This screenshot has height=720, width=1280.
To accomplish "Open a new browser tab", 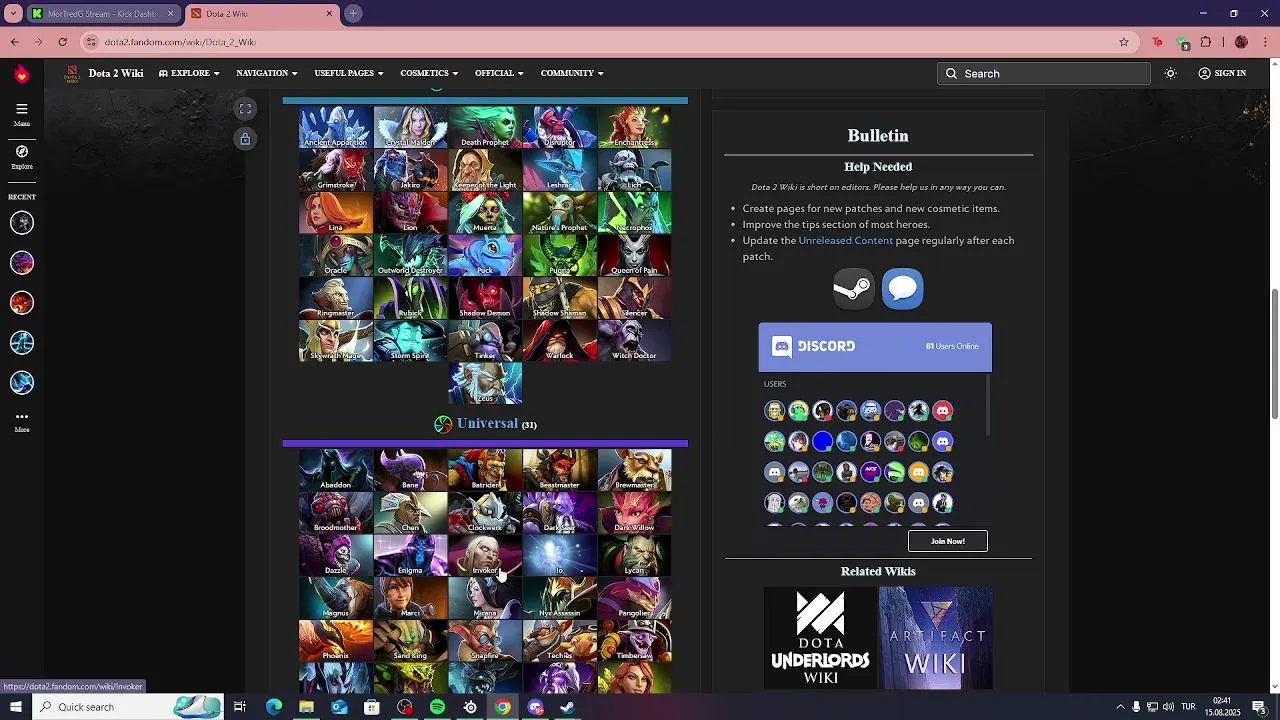I will tap(354, 13).
